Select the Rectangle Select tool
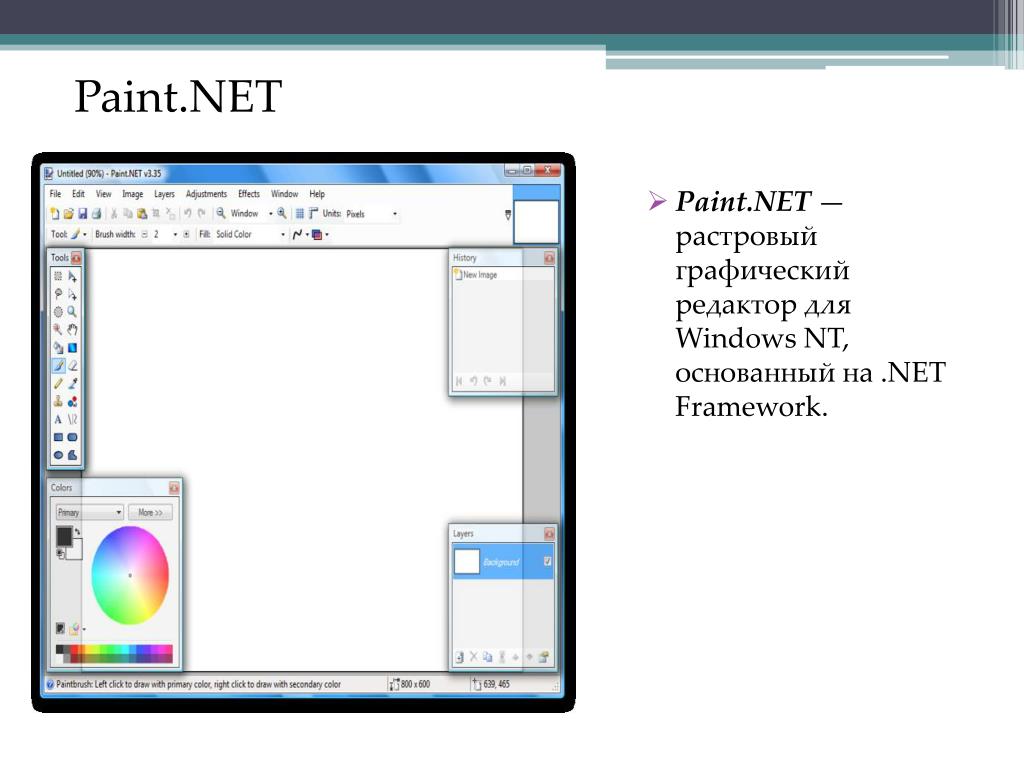The image size is (1024, 768). [x=58, y=276]
